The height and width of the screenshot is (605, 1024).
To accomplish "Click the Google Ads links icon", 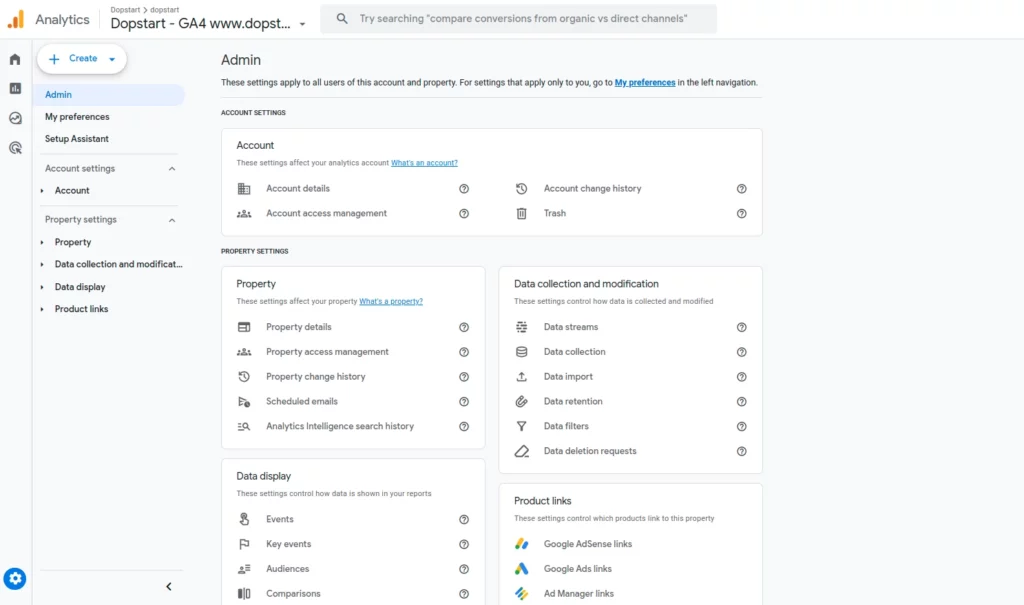I will click(x=521, y=568).
